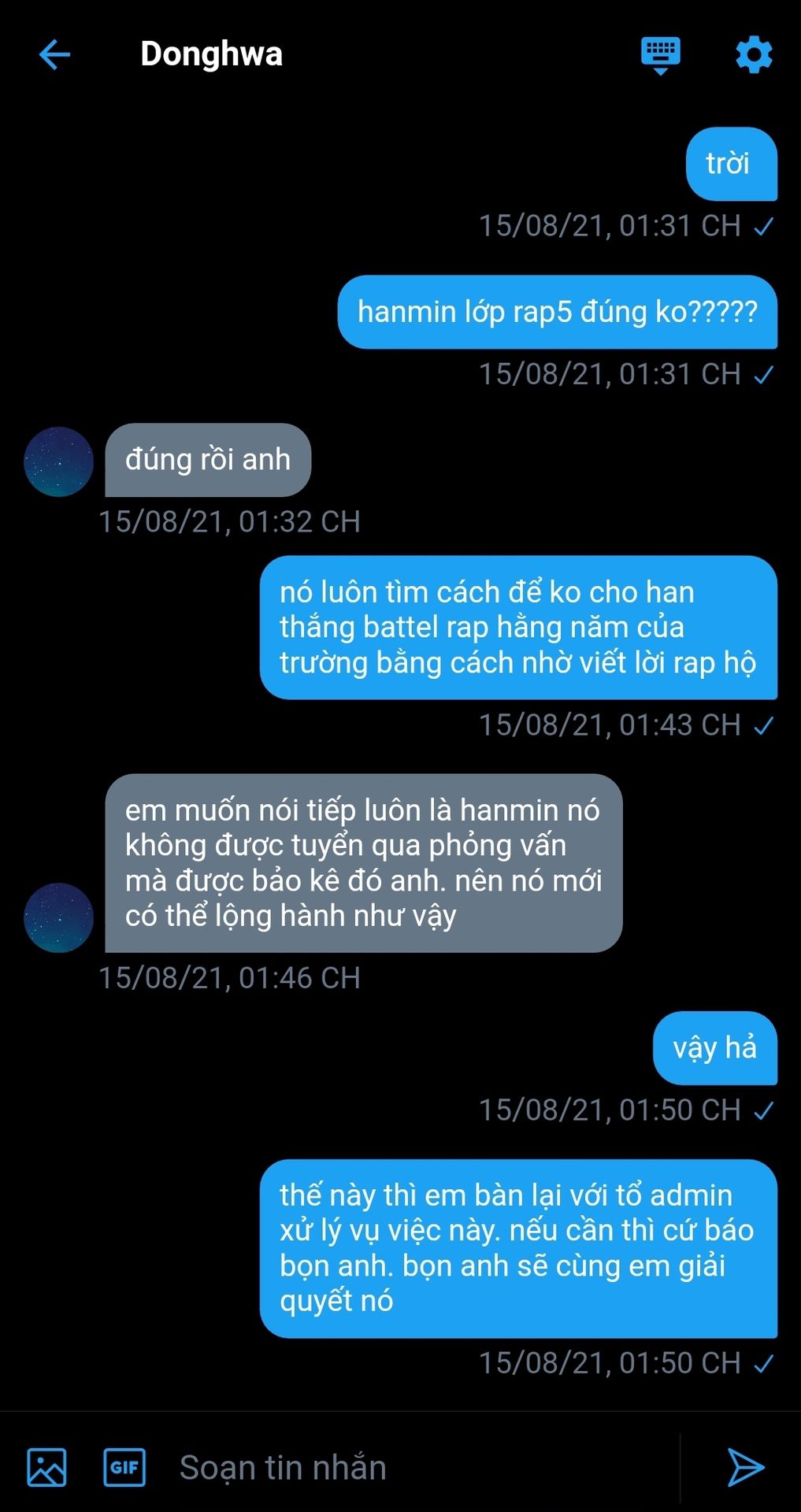801x1512 pixels.
Task: Go back using the left arrow icon
Action: [x=54, y=54]
